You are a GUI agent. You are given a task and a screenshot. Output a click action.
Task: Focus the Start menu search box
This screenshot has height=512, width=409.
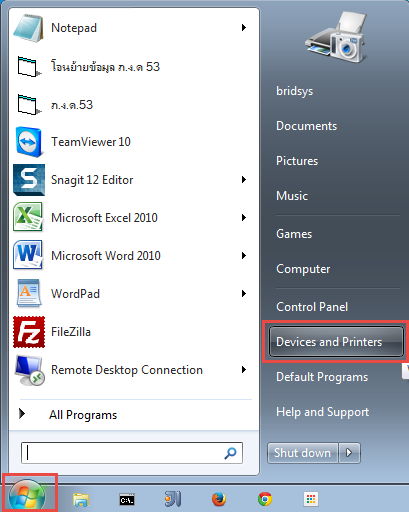click(132, 453)
